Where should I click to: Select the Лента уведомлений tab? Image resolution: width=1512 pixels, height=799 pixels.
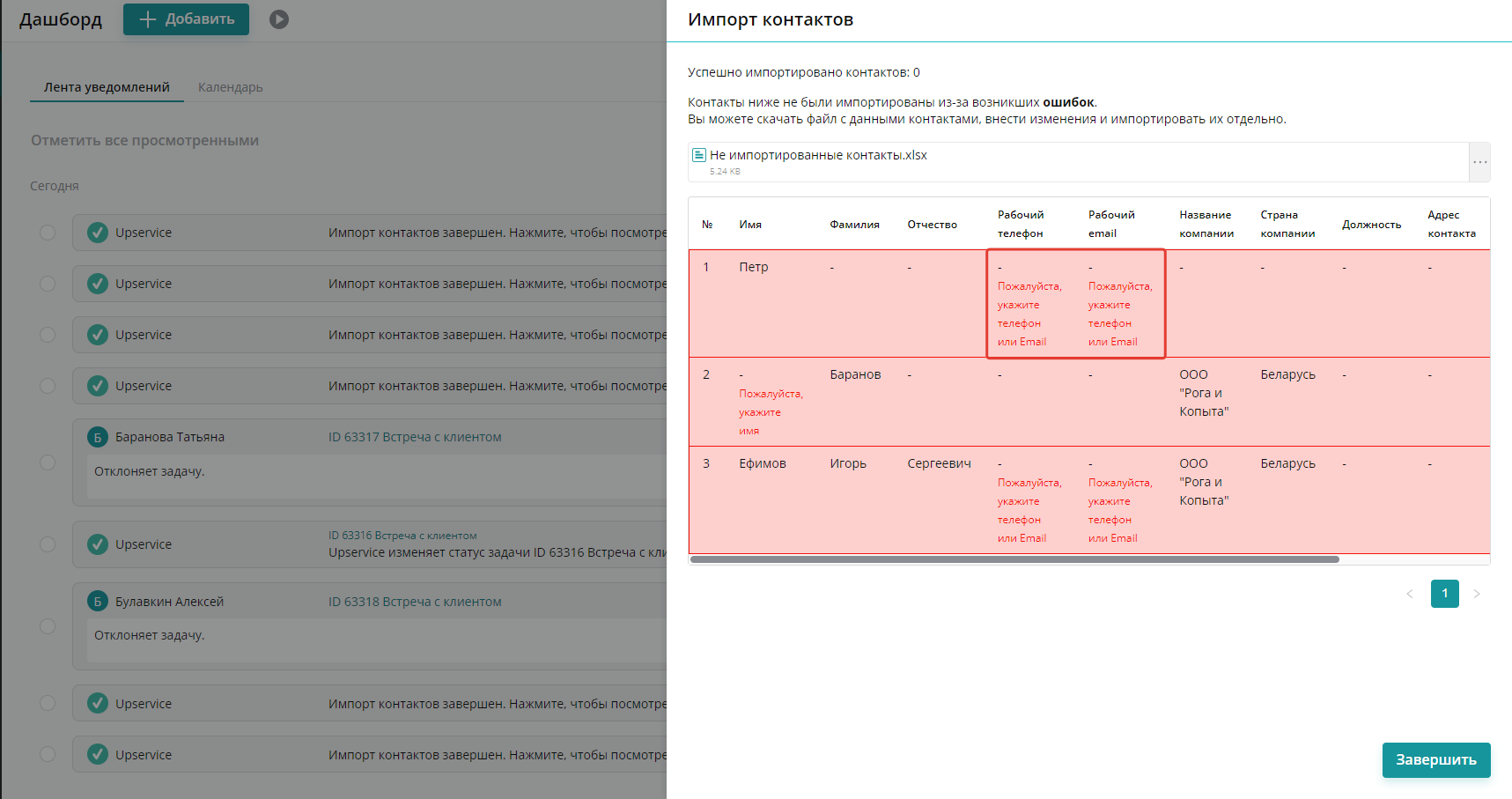[x=107, y=87]
